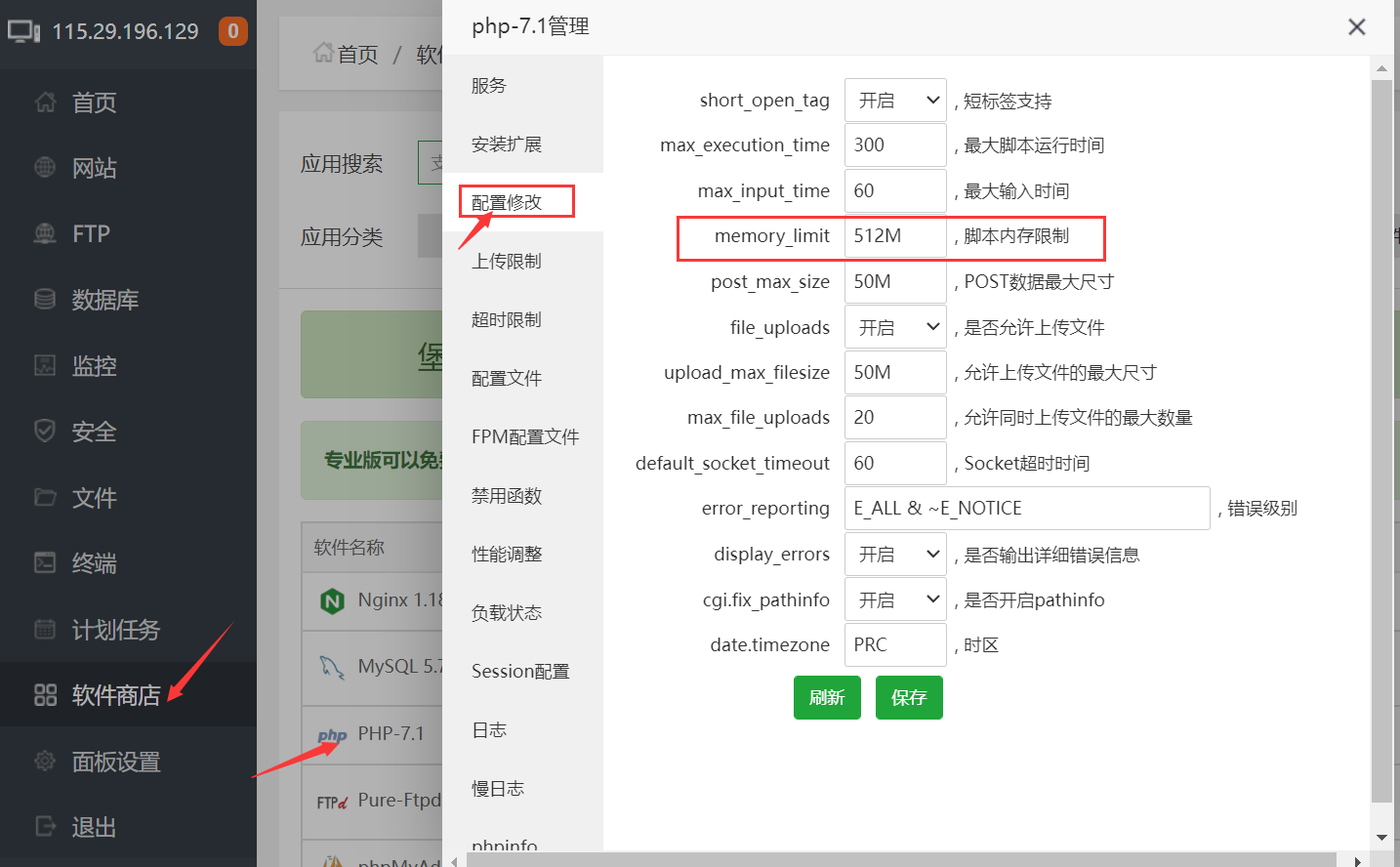Open the 禁用函数 tab
The height and width of the screenshot is (867, 1400).
[x=507, y=495]
